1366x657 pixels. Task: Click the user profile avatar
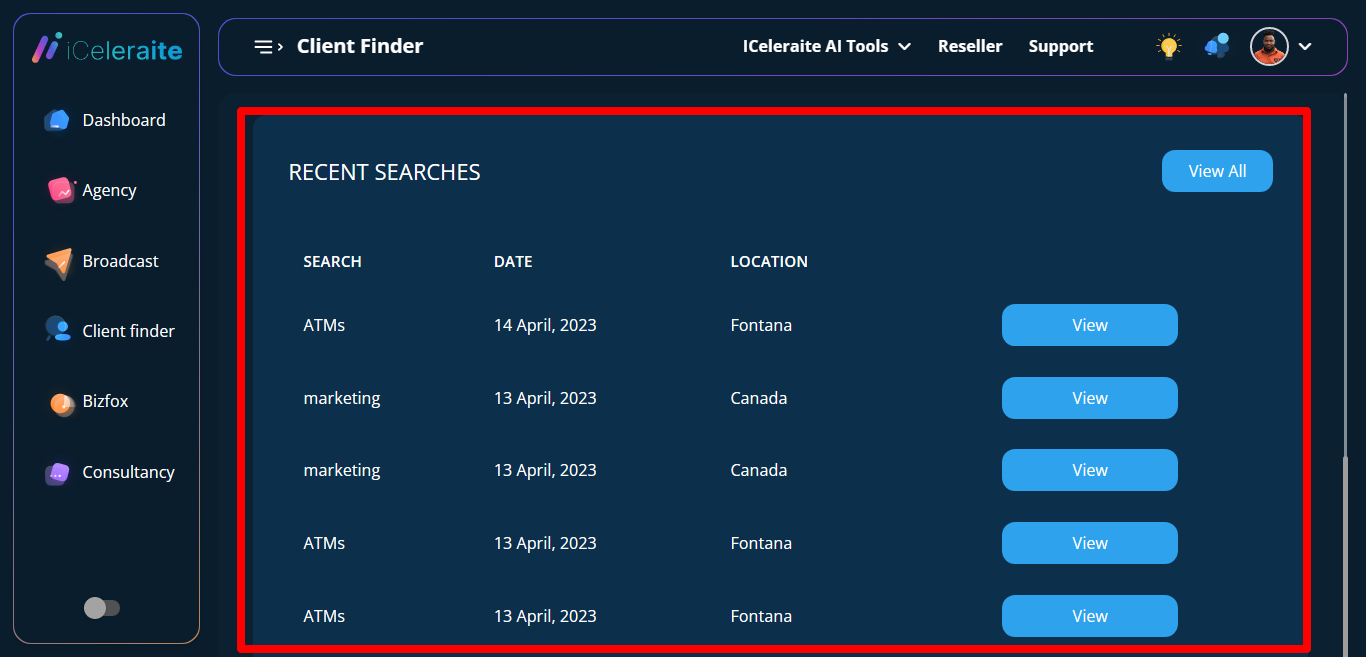[x=1269, y=46]
